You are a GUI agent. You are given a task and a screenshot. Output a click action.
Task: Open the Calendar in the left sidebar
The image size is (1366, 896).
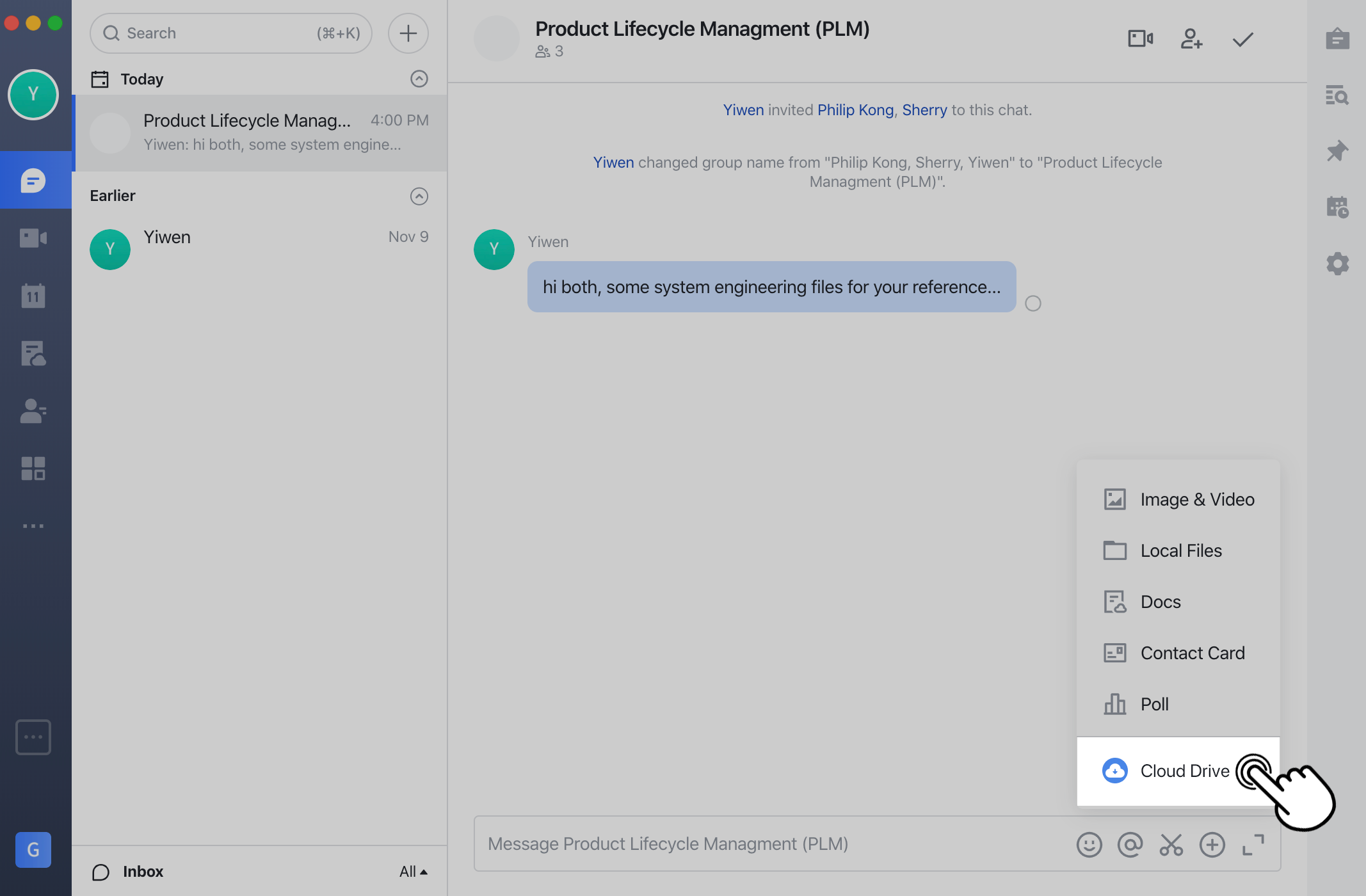click(x=33, y=296)
